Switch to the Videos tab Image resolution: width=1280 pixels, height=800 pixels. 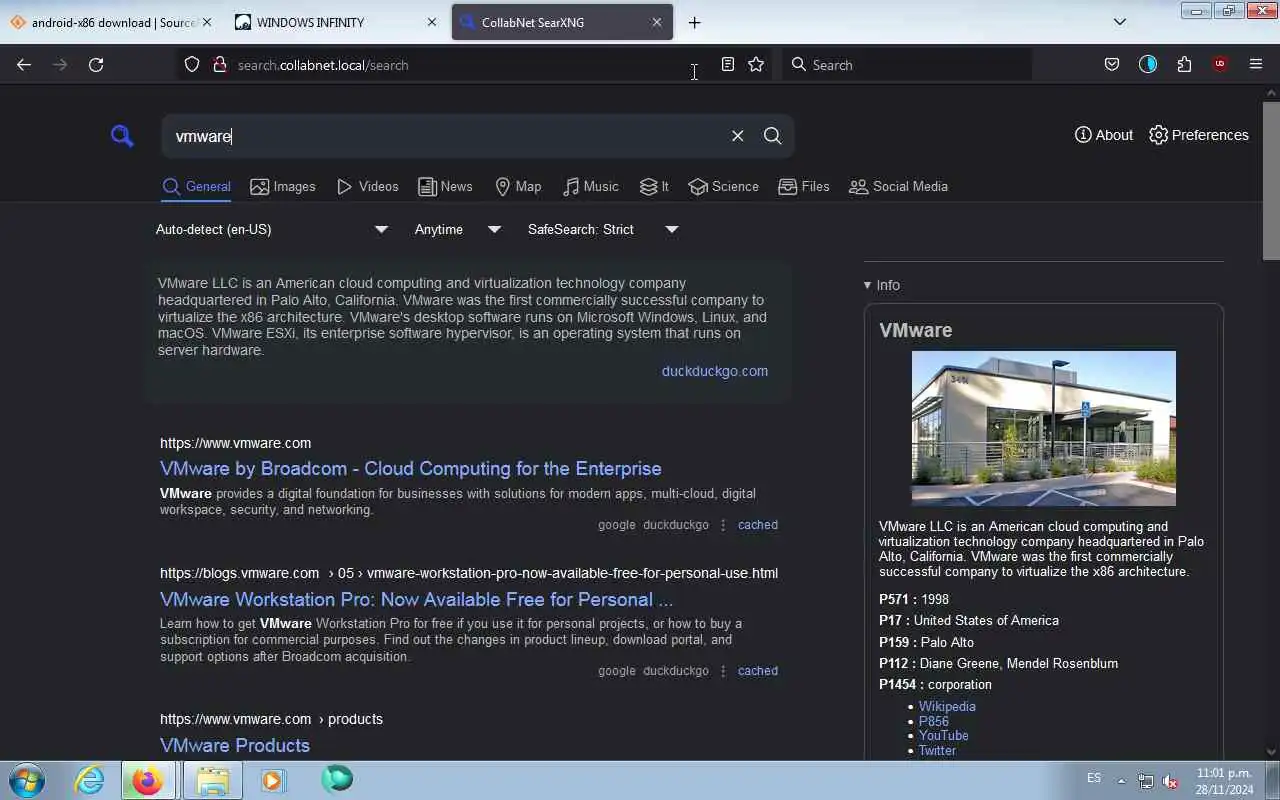367,187
